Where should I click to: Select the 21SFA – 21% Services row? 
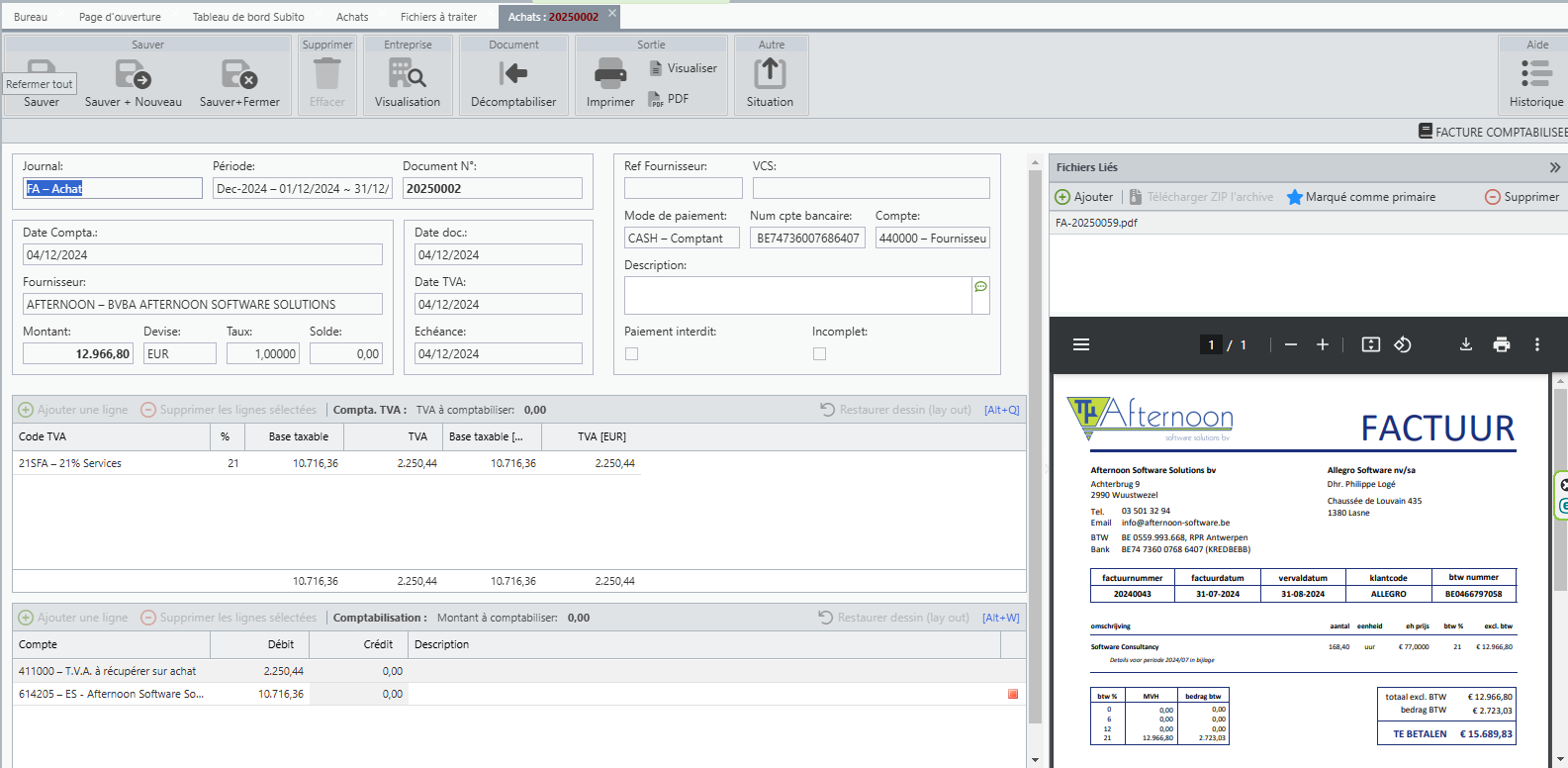pyautogui.click(x=326, y=463)
